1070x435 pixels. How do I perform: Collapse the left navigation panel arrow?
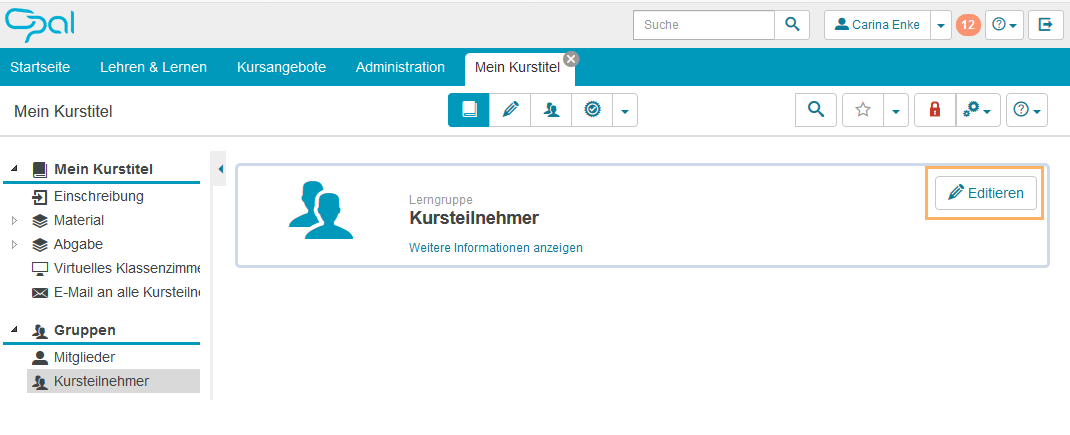click(x=220, y=169)
